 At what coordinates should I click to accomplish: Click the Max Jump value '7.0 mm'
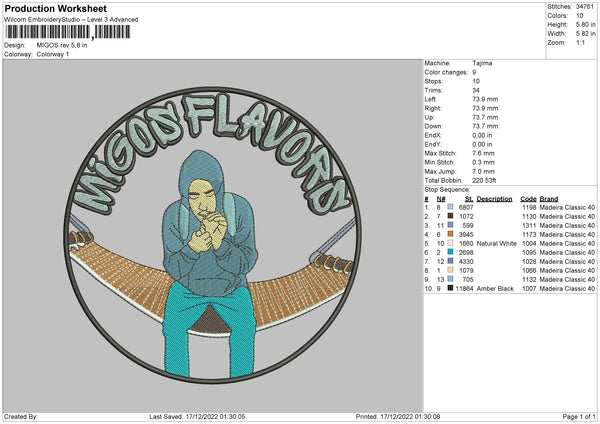tap(483, 171)
